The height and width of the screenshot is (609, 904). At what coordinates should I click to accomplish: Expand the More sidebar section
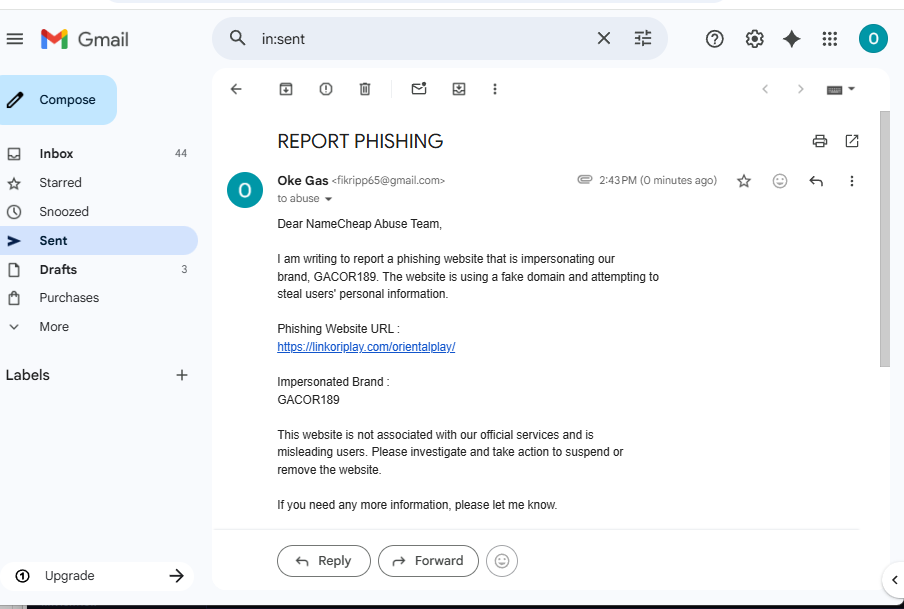(x=98, y=326)
